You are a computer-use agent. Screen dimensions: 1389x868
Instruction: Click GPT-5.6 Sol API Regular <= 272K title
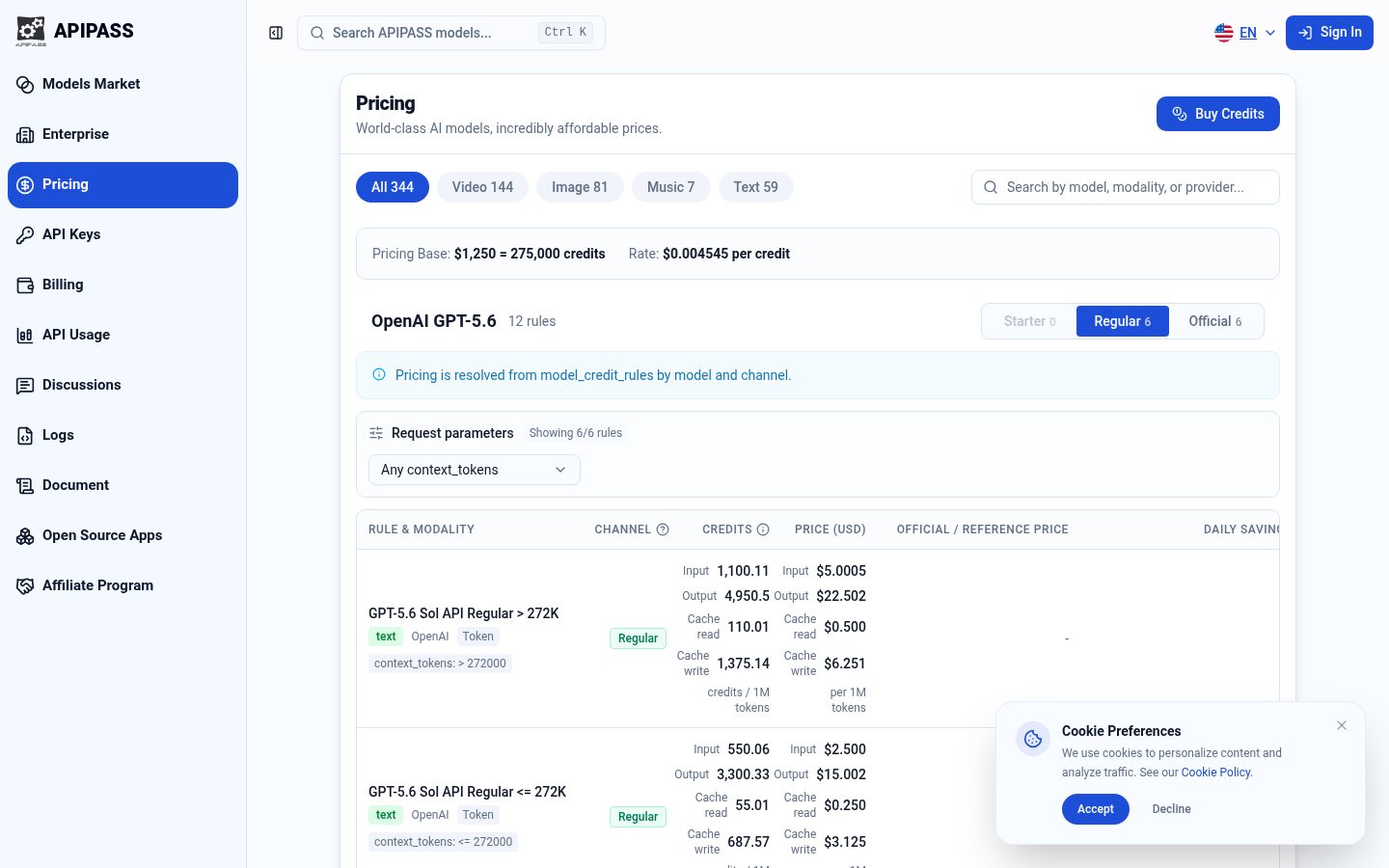pos(467,792)
